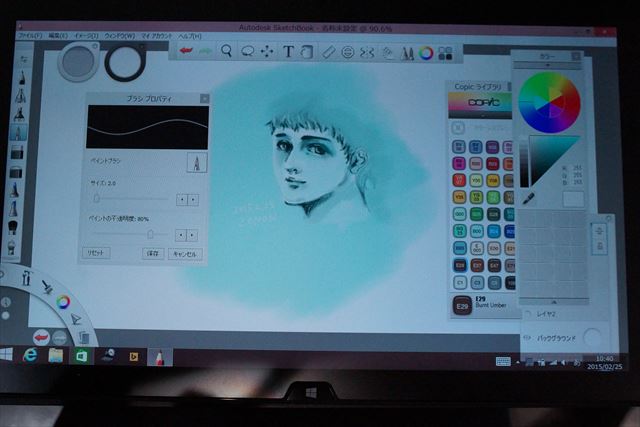Open the マイアカウント menu
Image resolution: width=640 pixels, height=427 pixels.
click(x=156, y=36)
